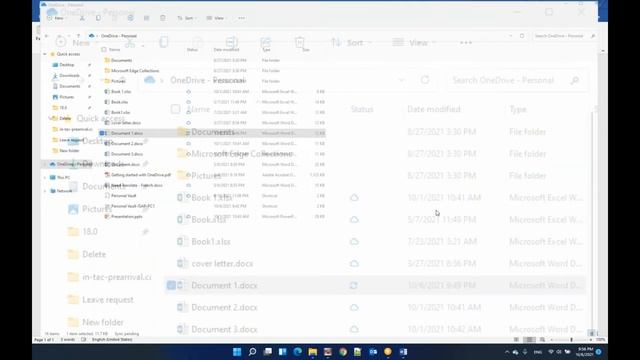This screenshot has width=640, height=360.
Task: Select Getting started with OneDrive.pdf in small list
Action: click(141, 175)
